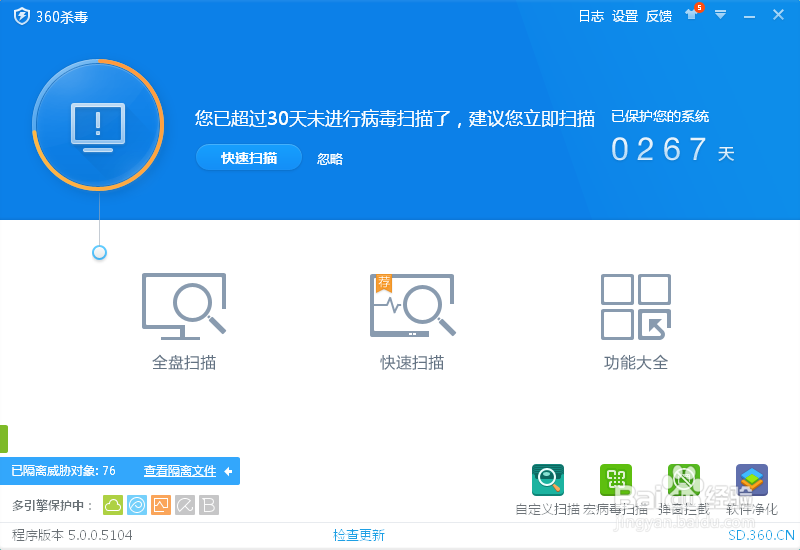Toggle the gray B BitDefender engine icon
This screenshot has height=550, width=800.
[x=209, y=505]
